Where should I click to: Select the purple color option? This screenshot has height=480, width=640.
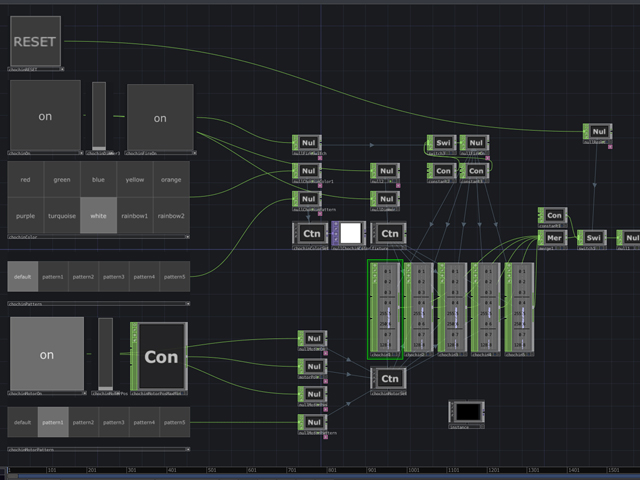[x=25, y=216]
